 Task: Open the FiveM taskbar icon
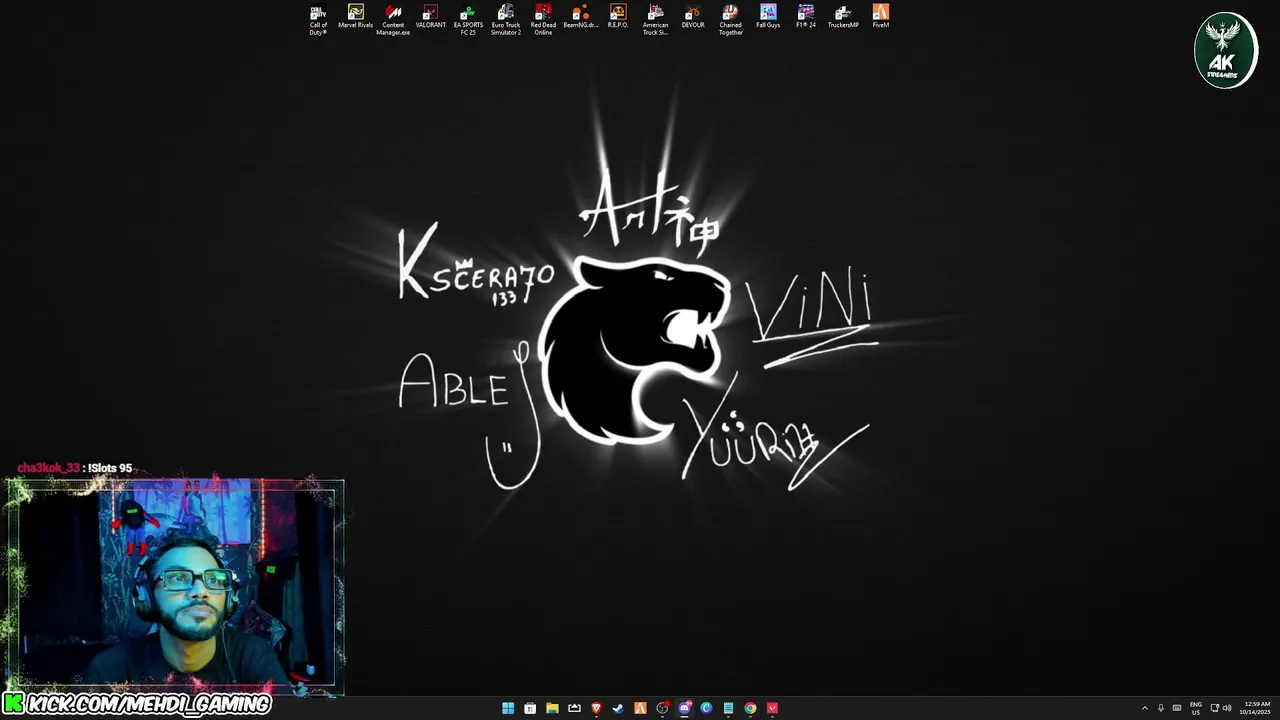click(x=640, y=708)
